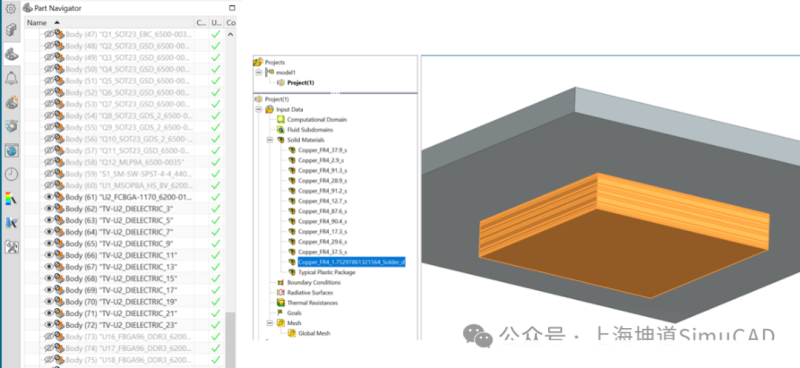Open the tools icon at sidebar bottom
Screen dimensions: 800x368
click(x=11, y=247)
